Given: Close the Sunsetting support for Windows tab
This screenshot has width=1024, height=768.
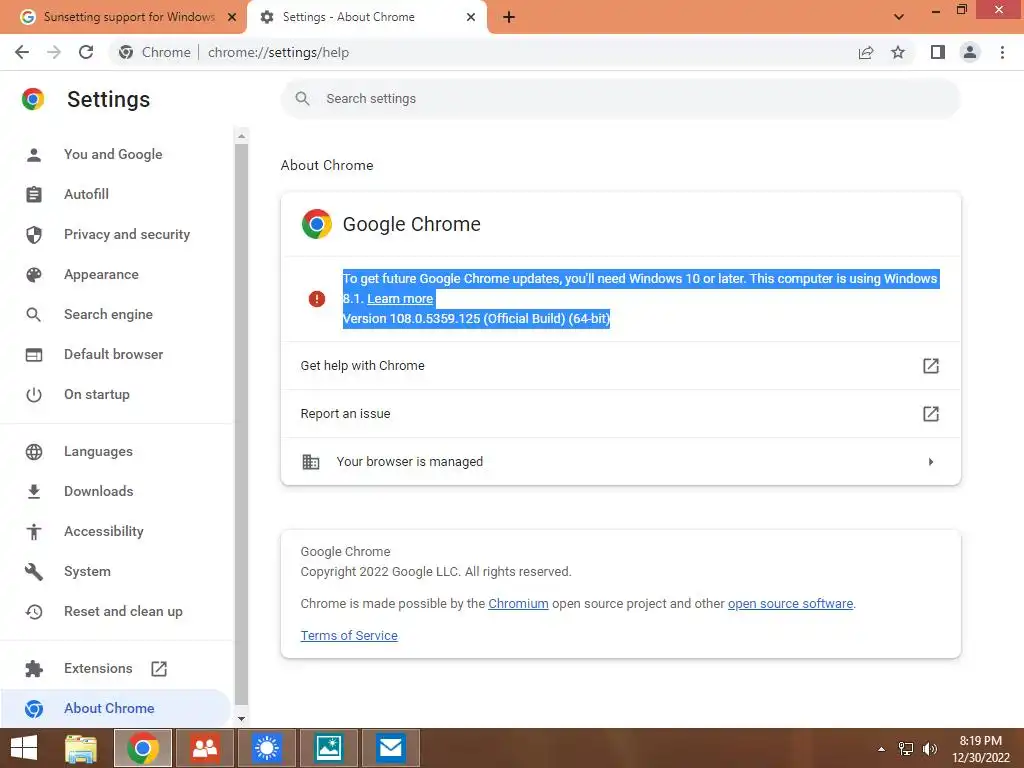Looking at the screenshot, I should coord(232,17).
